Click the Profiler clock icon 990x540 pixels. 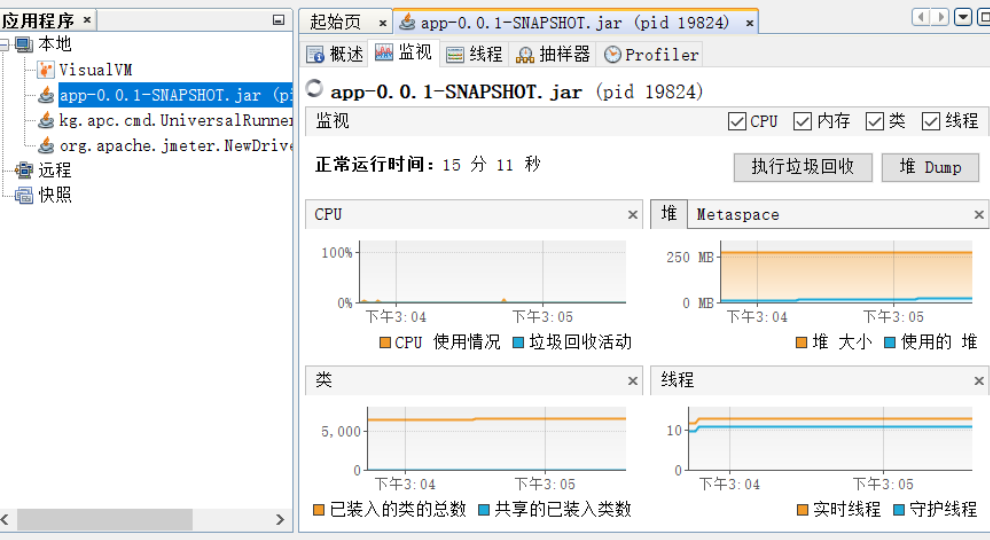pos(612,55)
